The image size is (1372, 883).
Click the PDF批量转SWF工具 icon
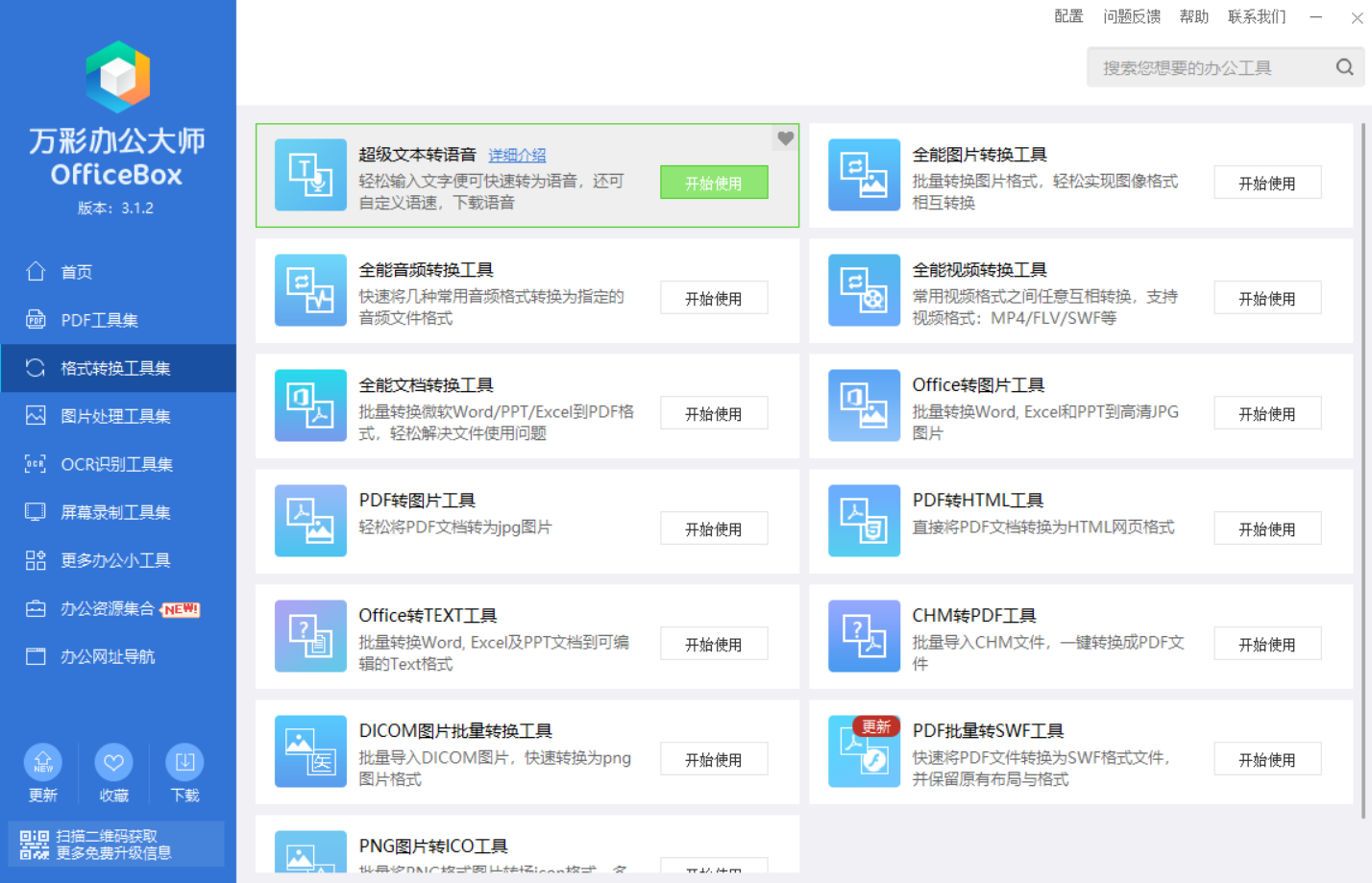[x=864, y=751]
